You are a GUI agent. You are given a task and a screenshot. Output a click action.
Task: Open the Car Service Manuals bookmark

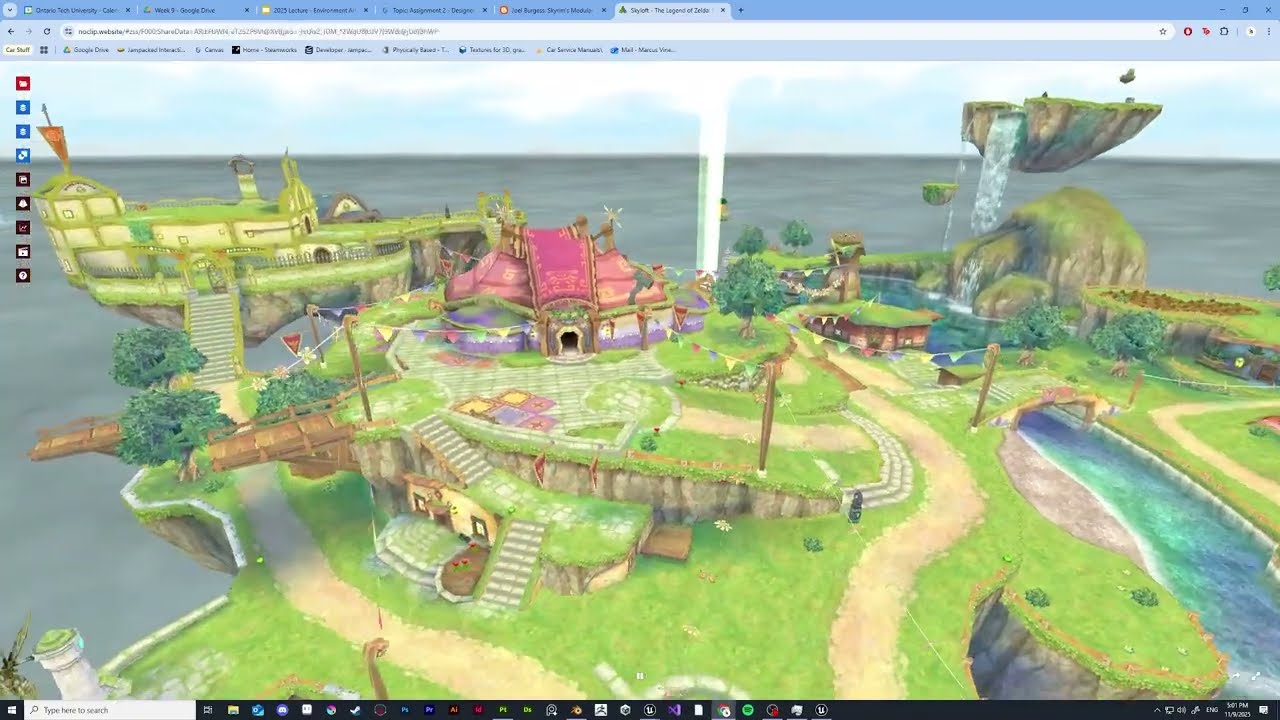click(569, 49)
